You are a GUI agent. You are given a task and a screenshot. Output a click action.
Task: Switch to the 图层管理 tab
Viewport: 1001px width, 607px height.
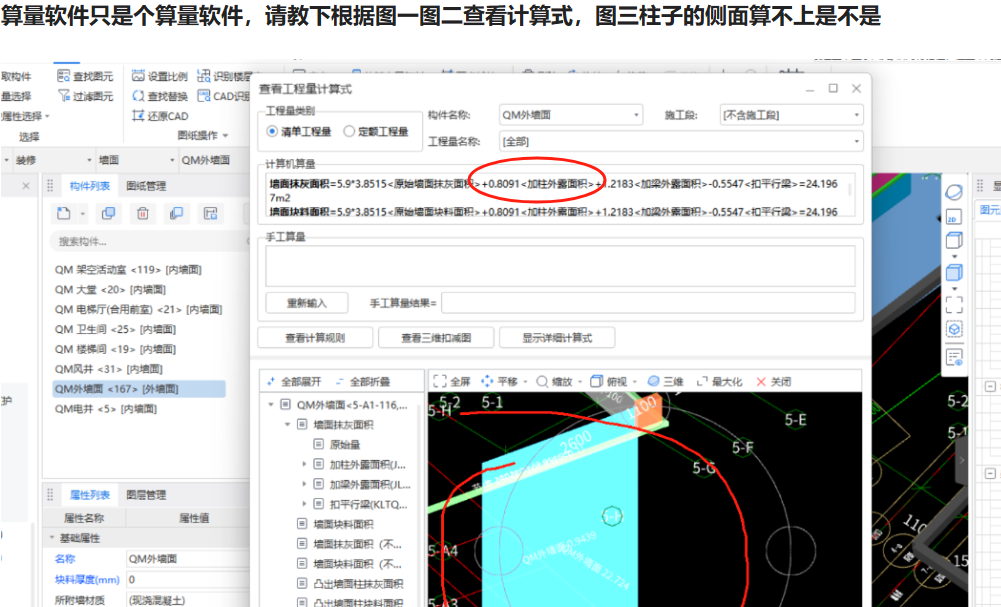pyautogui.click(x=146, y=495)
